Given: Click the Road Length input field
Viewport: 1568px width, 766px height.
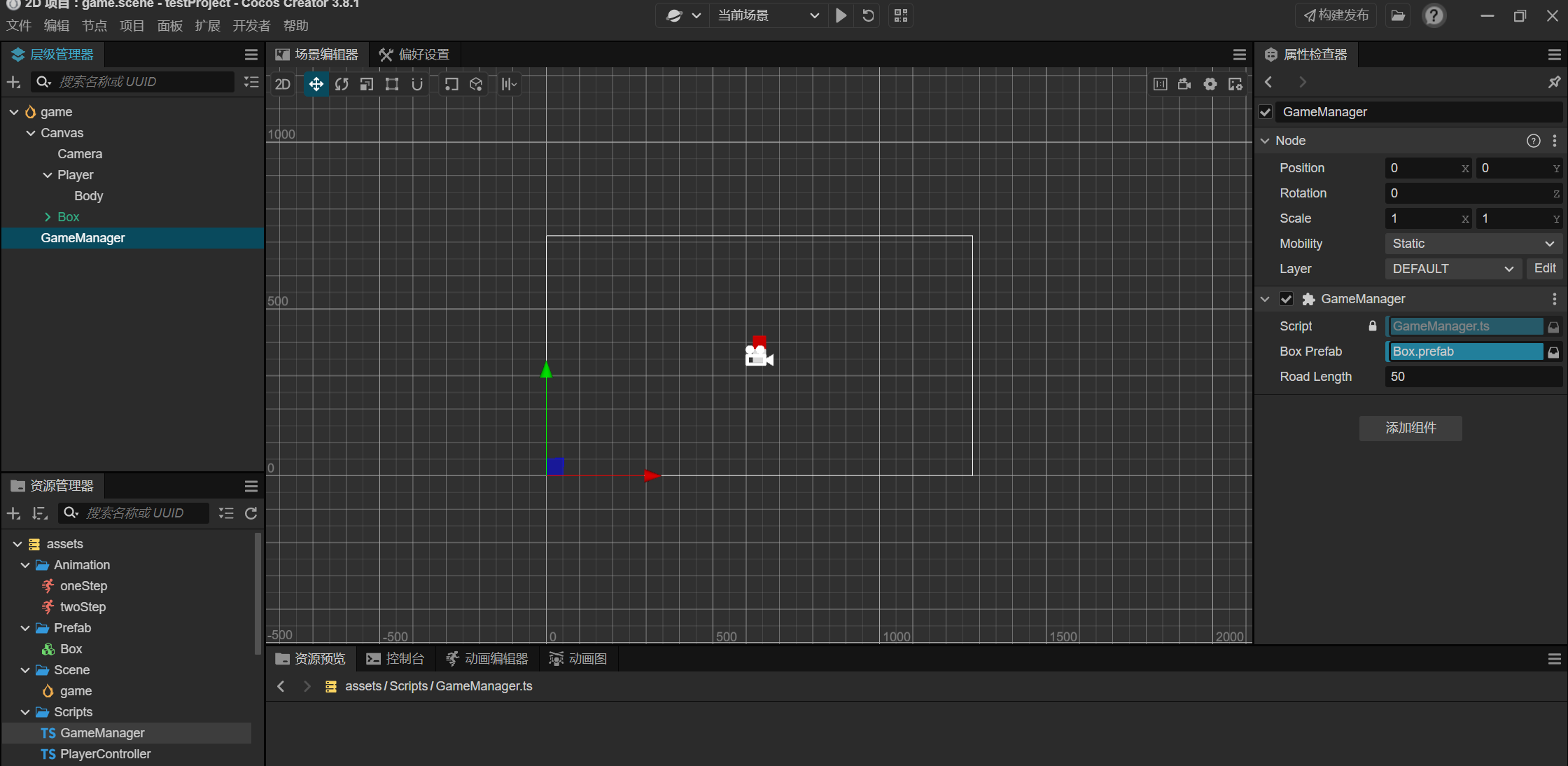Looking at the screenshot, I should tap(1473, 377).
